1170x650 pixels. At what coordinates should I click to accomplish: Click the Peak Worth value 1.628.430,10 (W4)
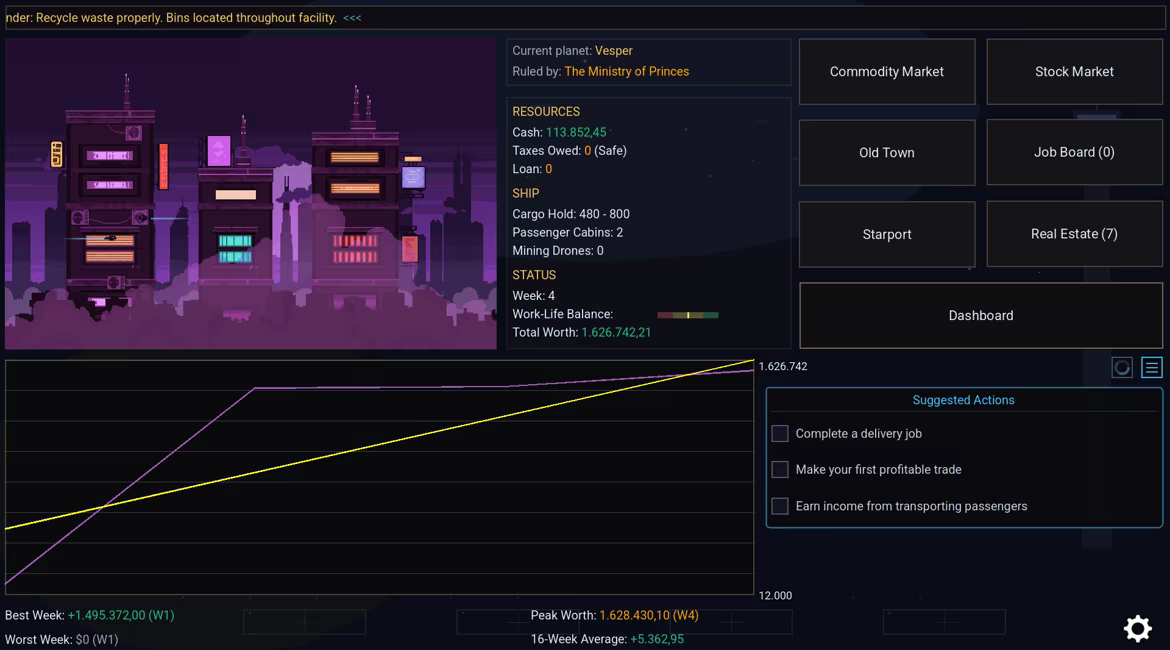coord(649,616)
